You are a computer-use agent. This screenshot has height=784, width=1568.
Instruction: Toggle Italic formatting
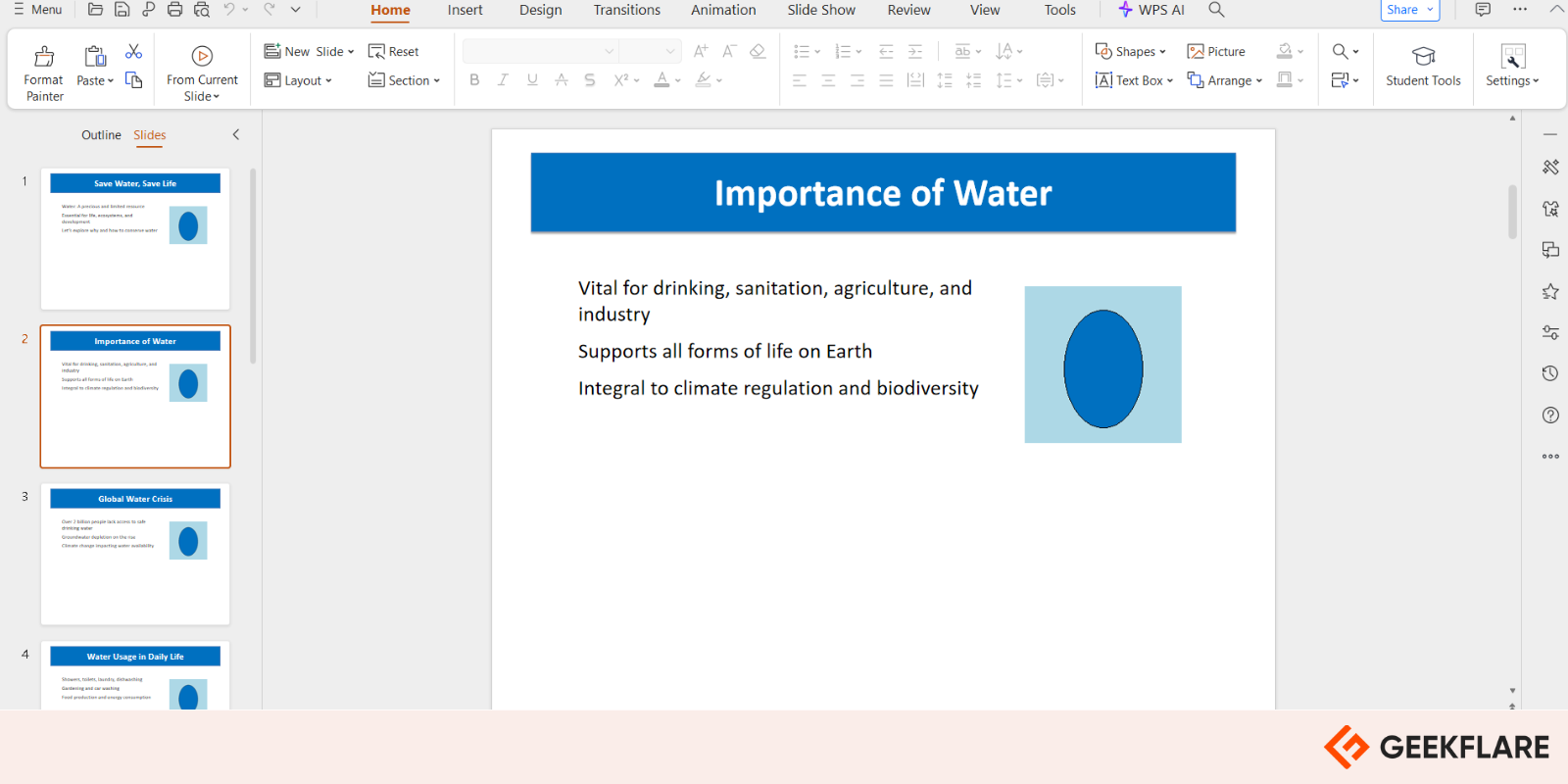point(503,80)
